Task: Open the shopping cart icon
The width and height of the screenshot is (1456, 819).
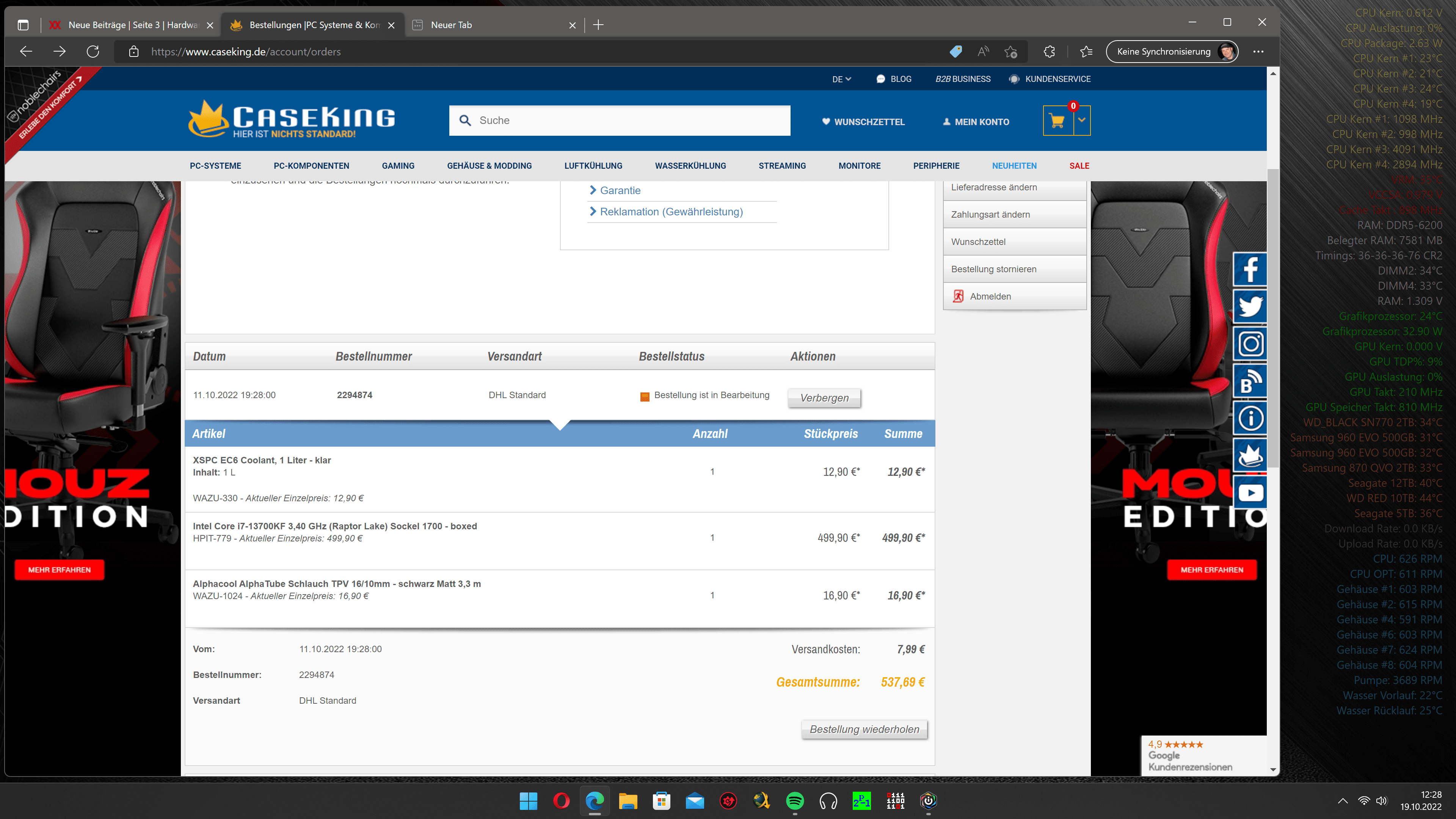Action: point(1057,121)
